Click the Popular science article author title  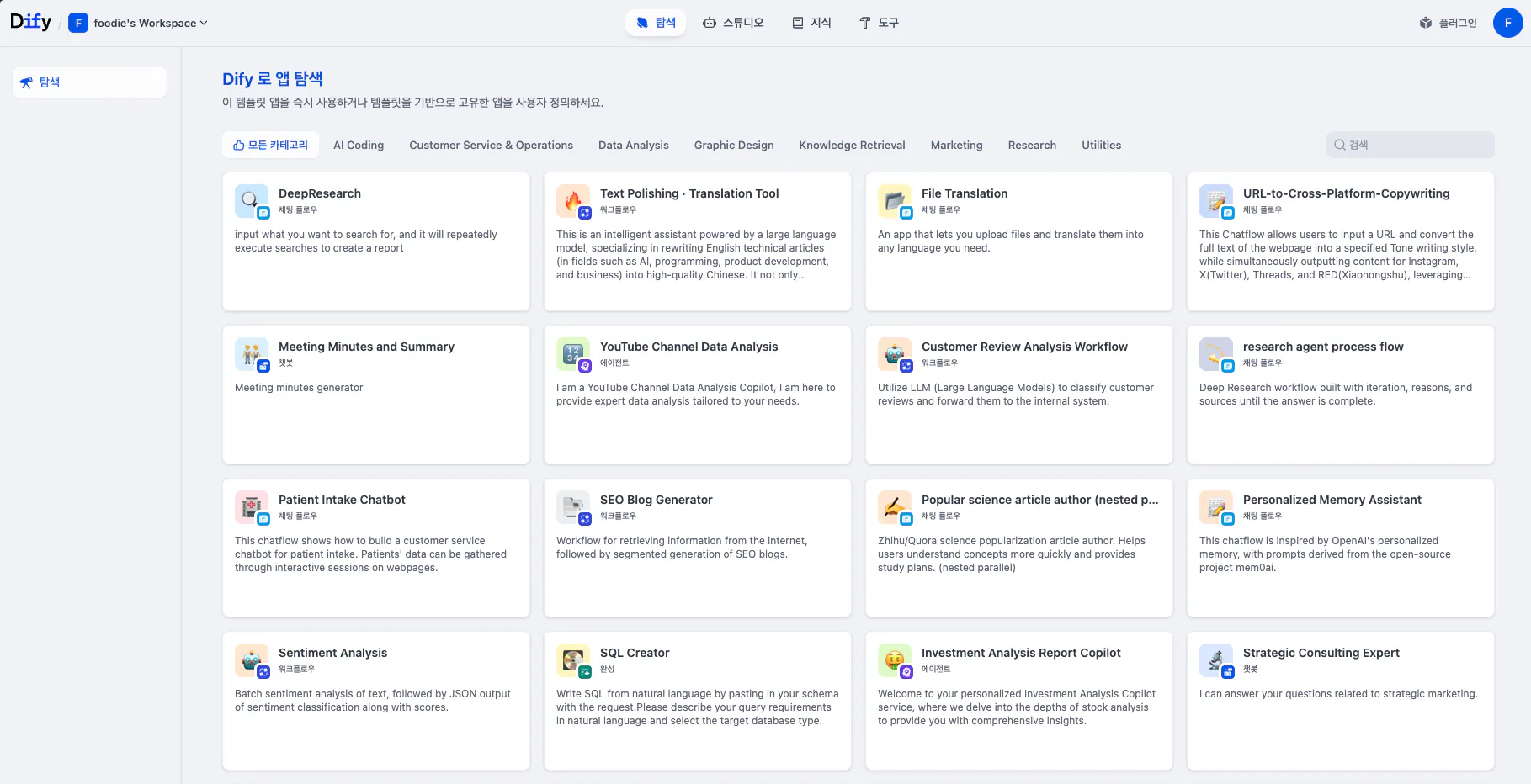click(x=1040, y=500)
